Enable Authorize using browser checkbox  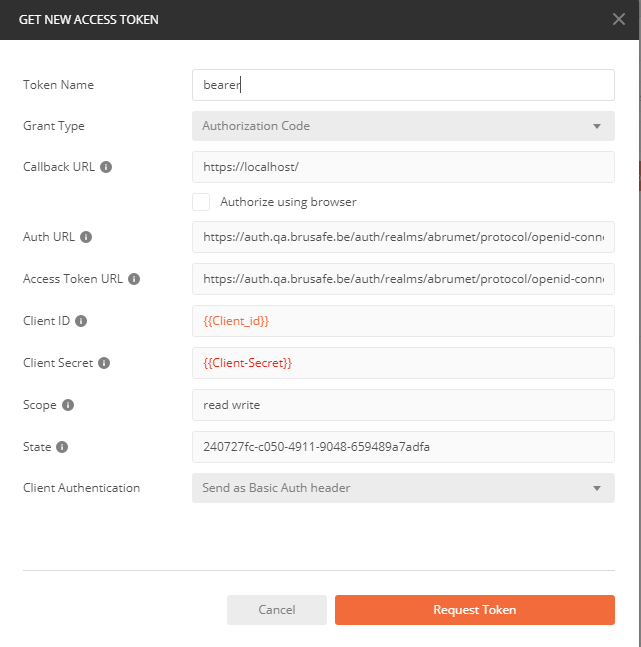point(201,202)
